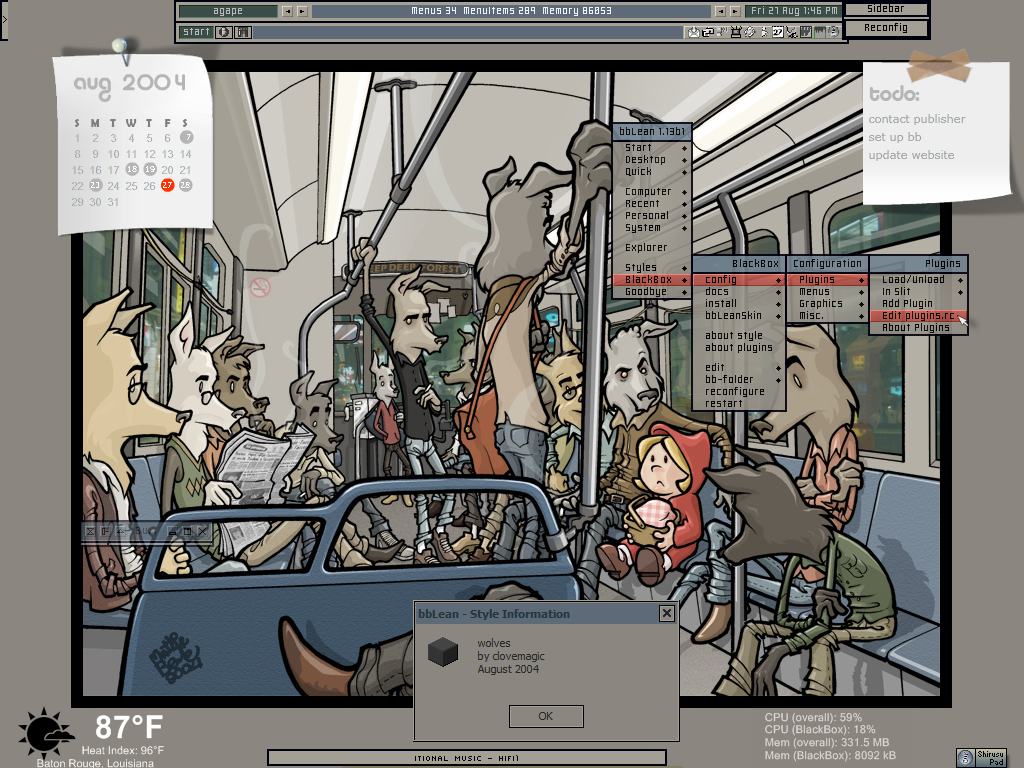Open the edit submenu in BlackBox menu
1024x768 pixels.
coord(739,368)
